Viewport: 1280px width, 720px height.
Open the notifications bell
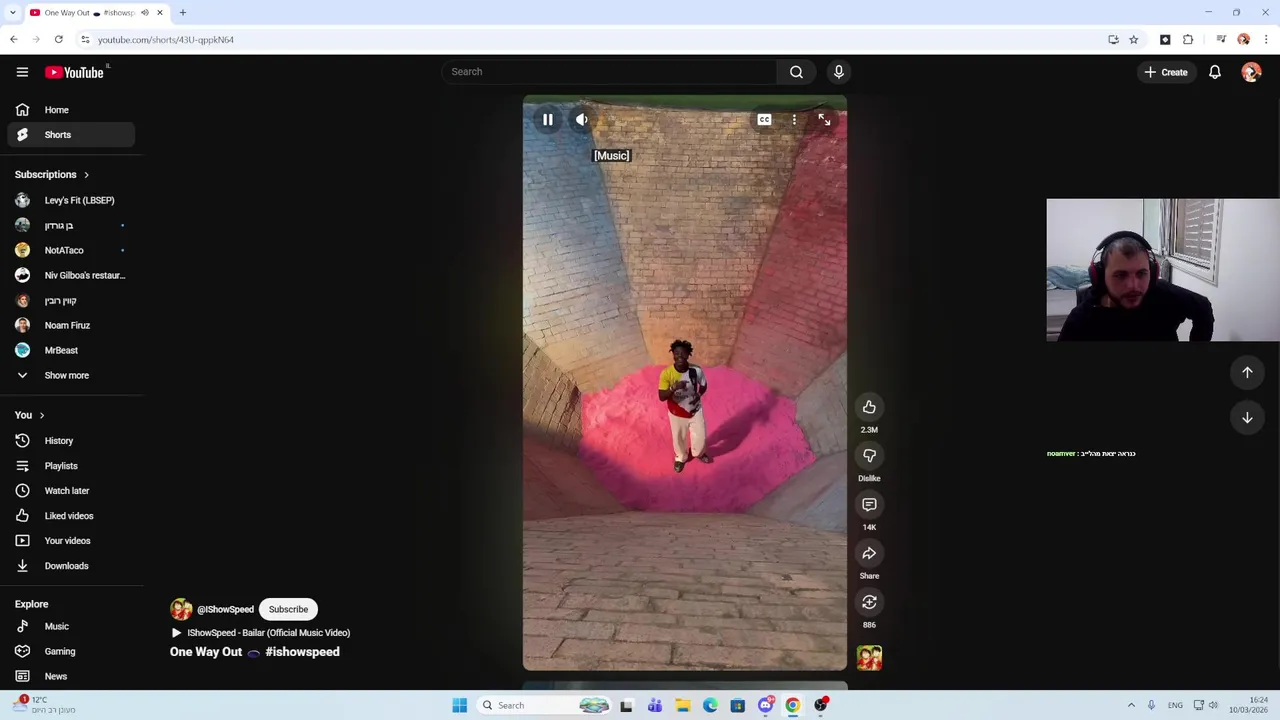click(1215, 72)
